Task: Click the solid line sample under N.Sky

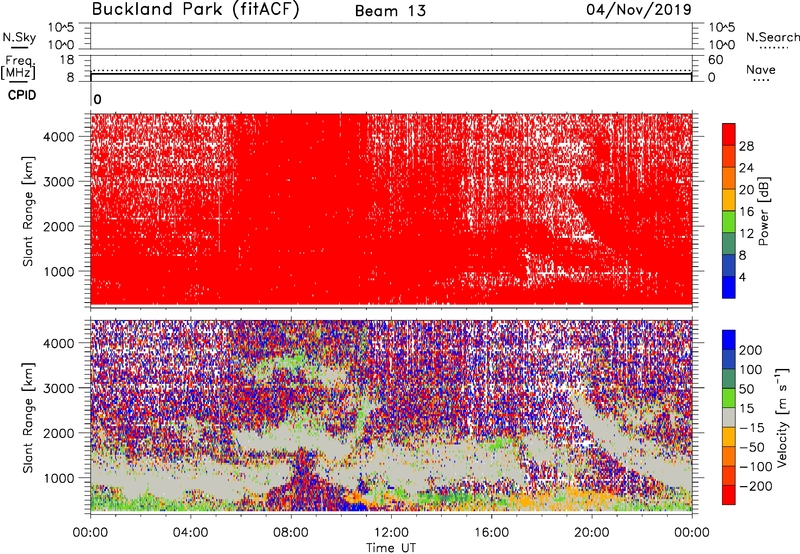Action: point(19,47)
